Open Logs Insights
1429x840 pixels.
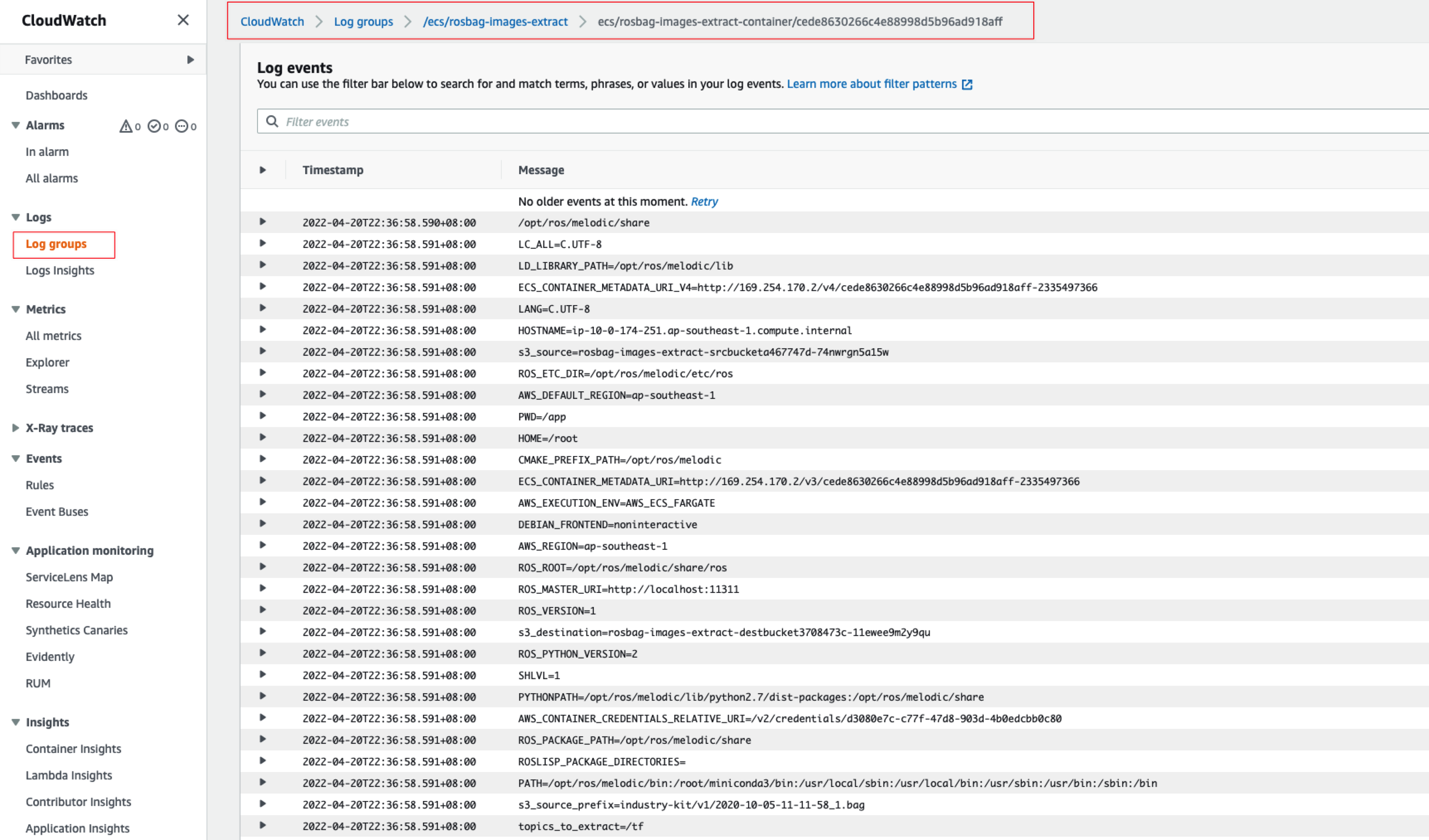(x=60, y=270)
